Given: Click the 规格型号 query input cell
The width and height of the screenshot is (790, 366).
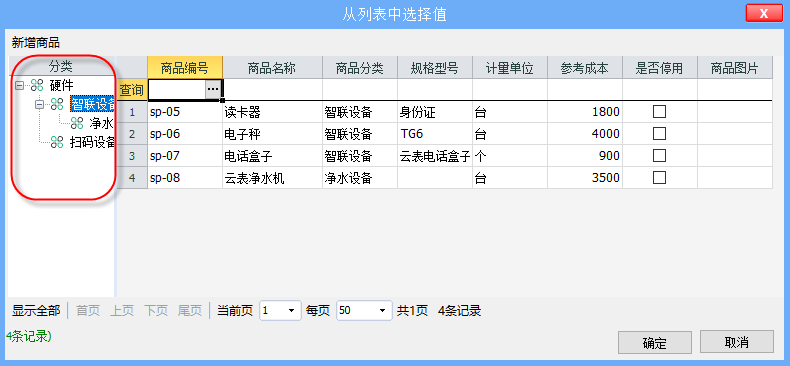Looking at the screenshot, I should (x=435, y=90).
